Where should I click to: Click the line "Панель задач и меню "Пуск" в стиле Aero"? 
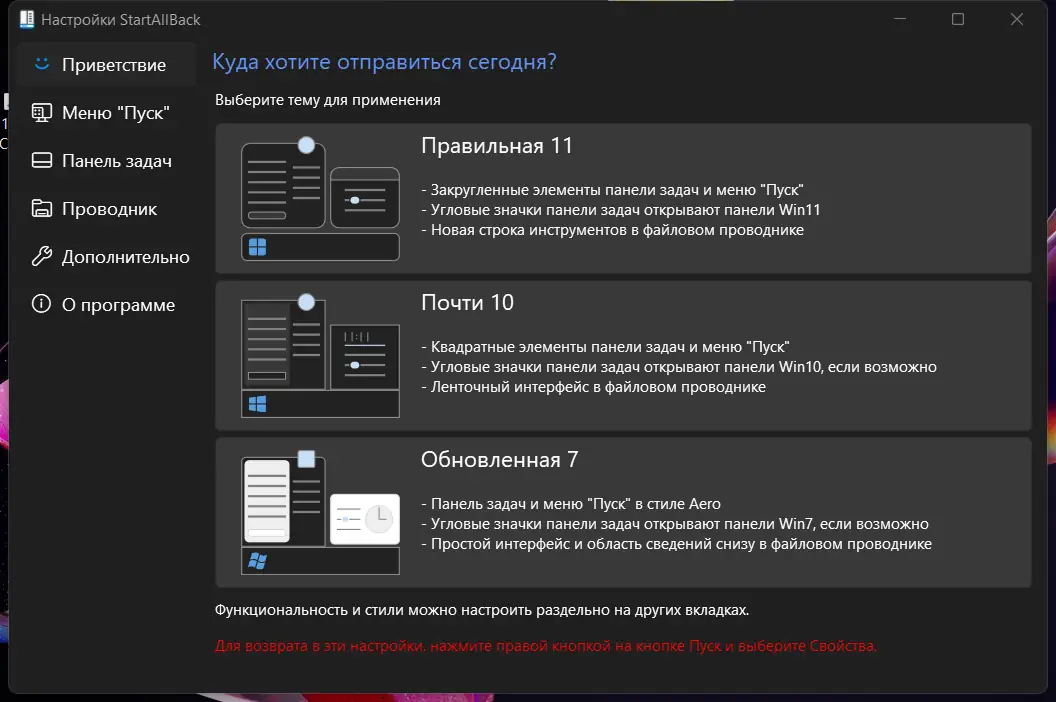click(570, 504)
